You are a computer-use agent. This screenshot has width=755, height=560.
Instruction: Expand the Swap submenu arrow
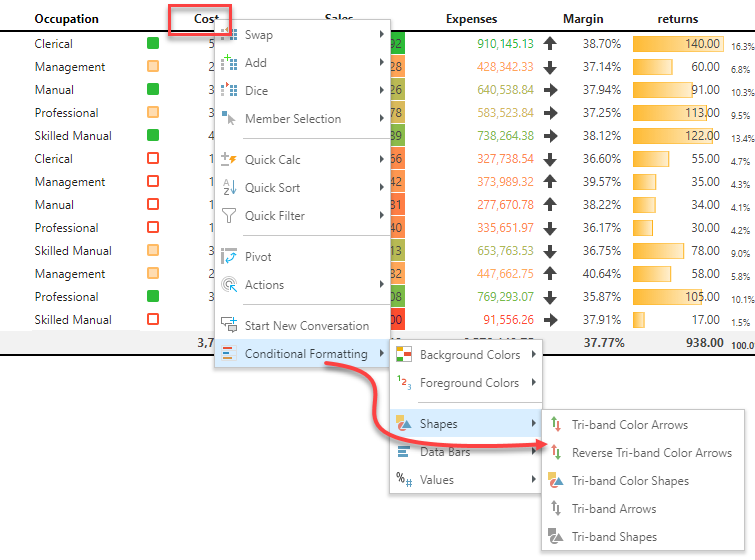pos(381,34)
